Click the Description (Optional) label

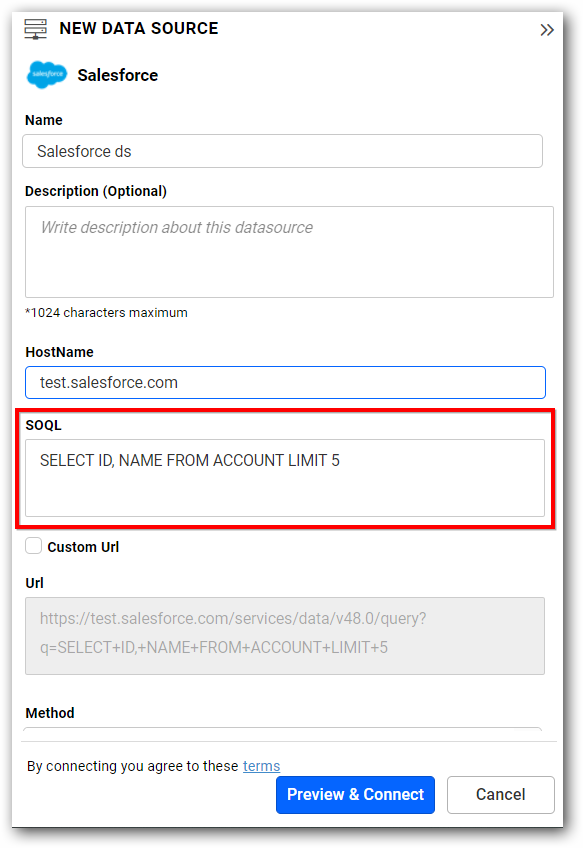[89, 191]
